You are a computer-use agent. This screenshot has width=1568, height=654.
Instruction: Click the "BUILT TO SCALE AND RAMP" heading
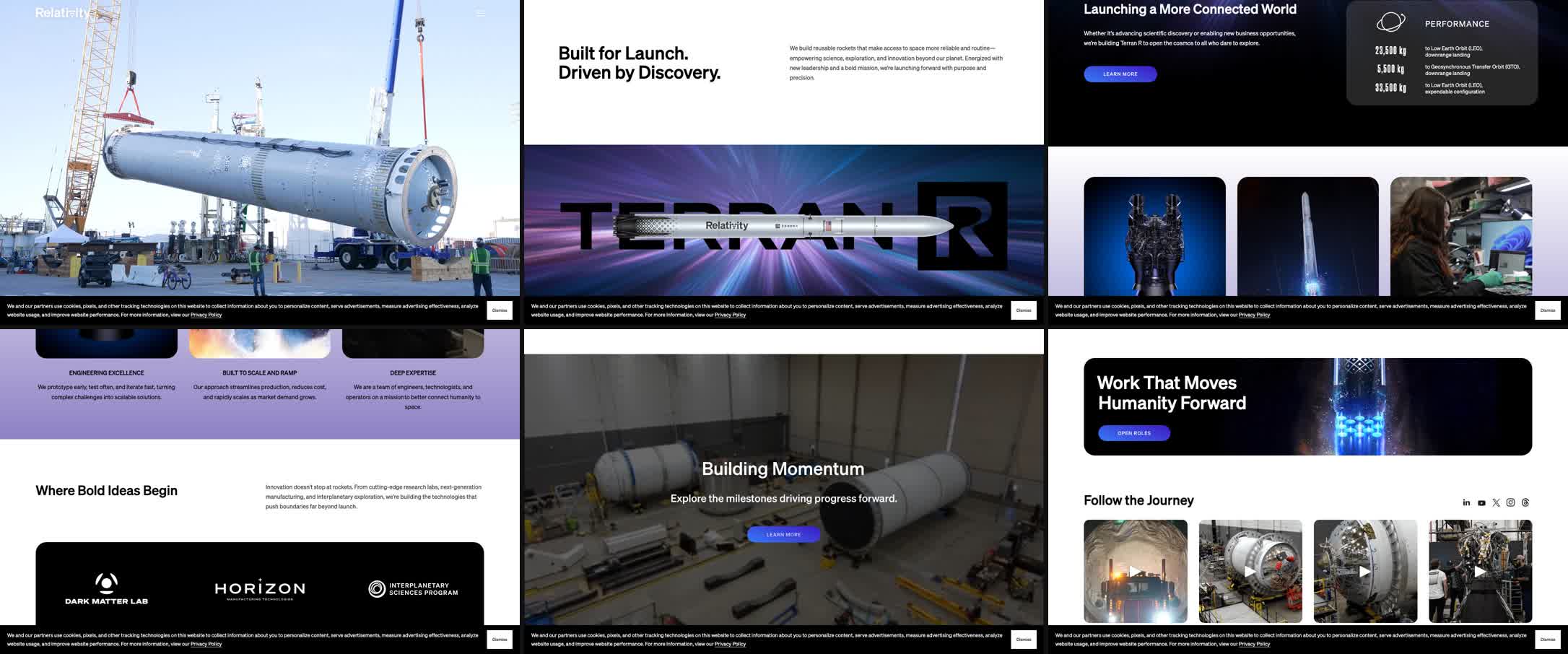(260, 373)
